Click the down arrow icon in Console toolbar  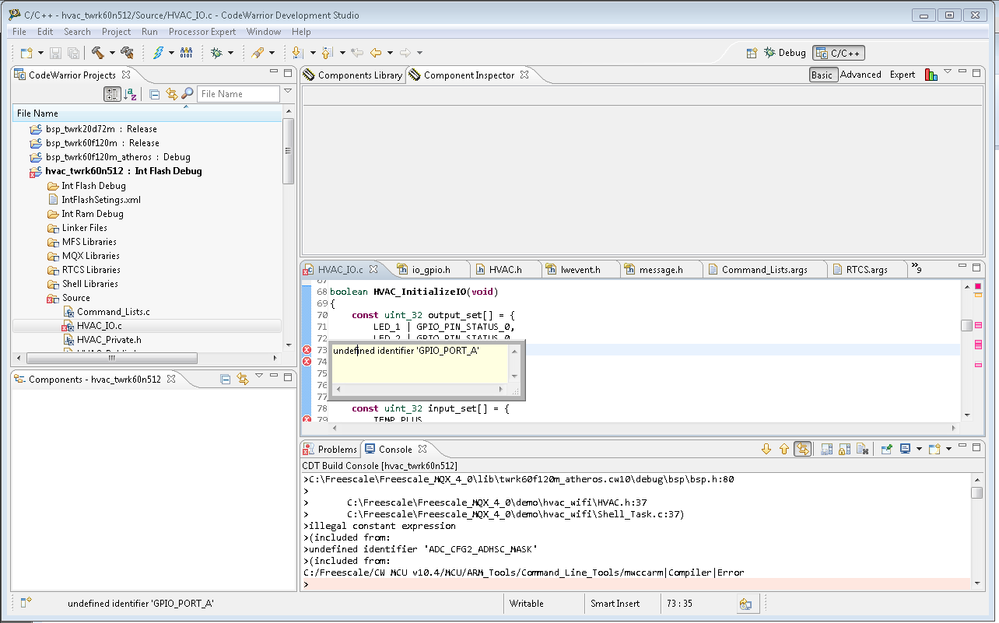(x=766, y=450)
